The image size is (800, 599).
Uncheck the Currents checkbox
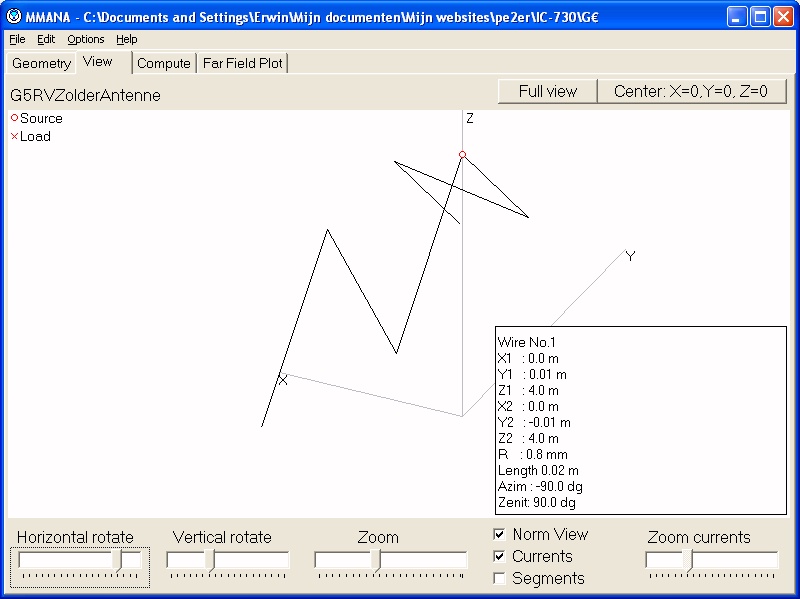[x=500, y=556]
